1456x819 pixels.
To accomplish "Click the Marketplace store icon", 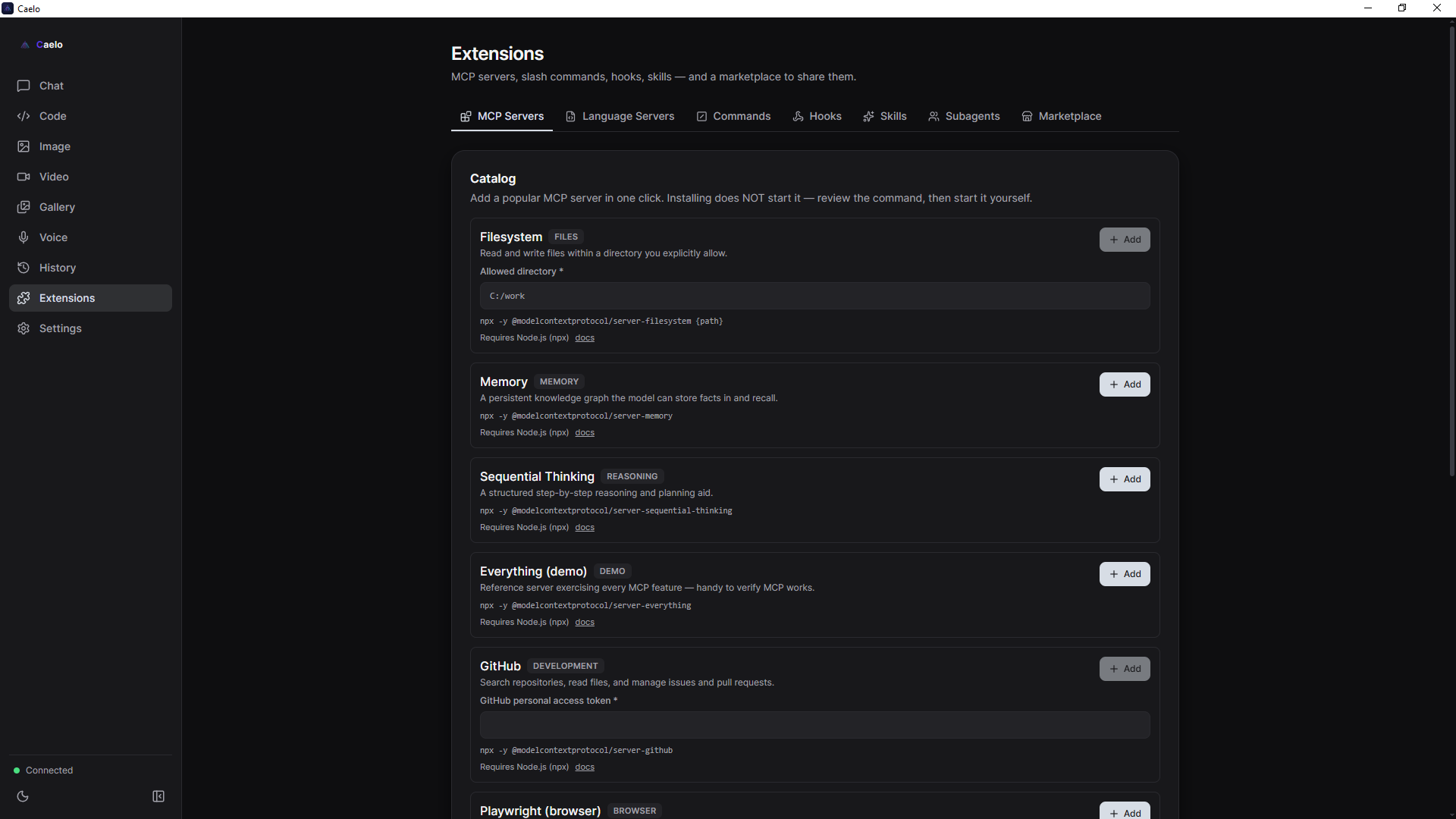I will 1027,116.
